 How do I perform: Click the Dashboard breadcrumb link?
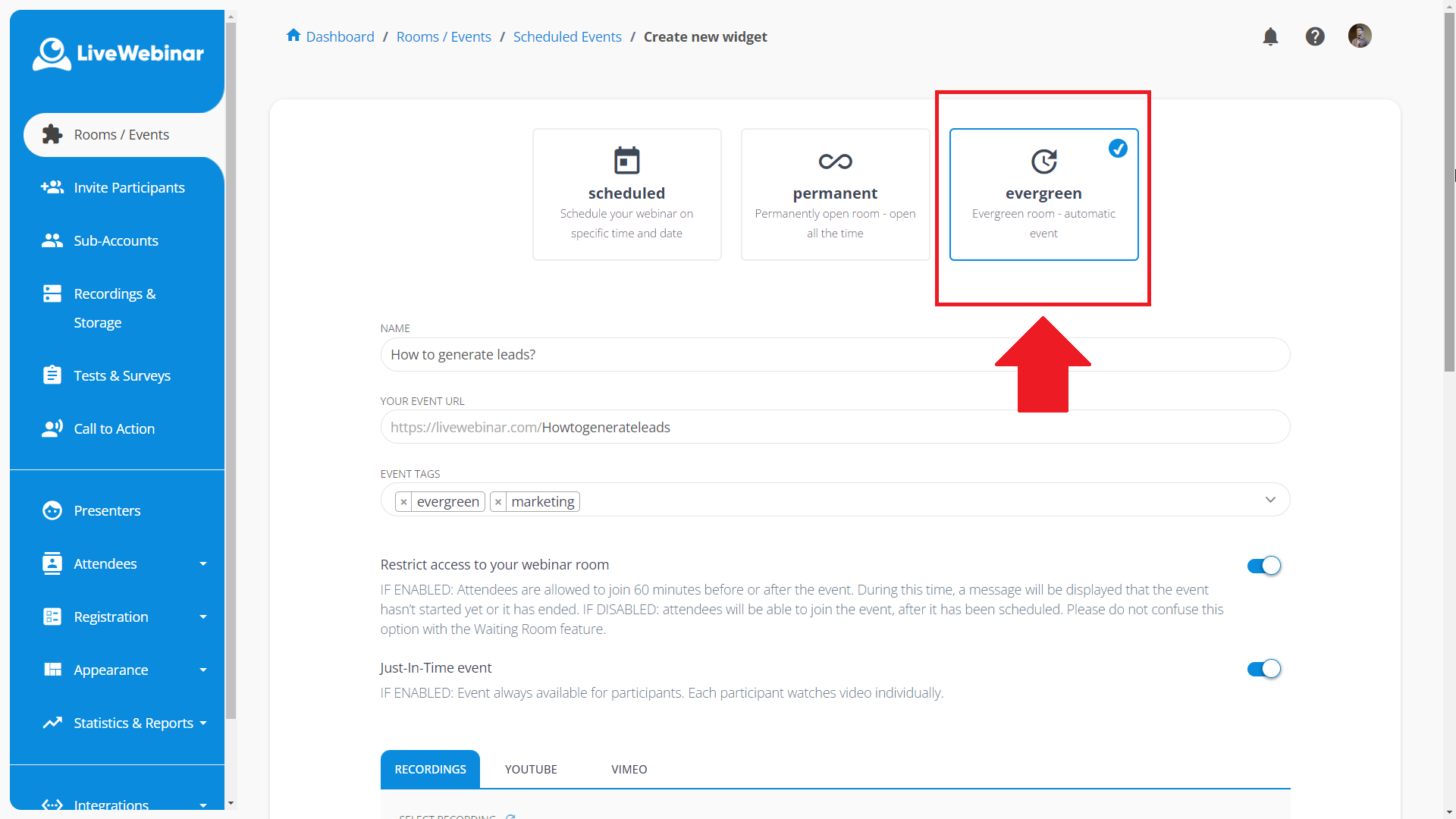340,36
